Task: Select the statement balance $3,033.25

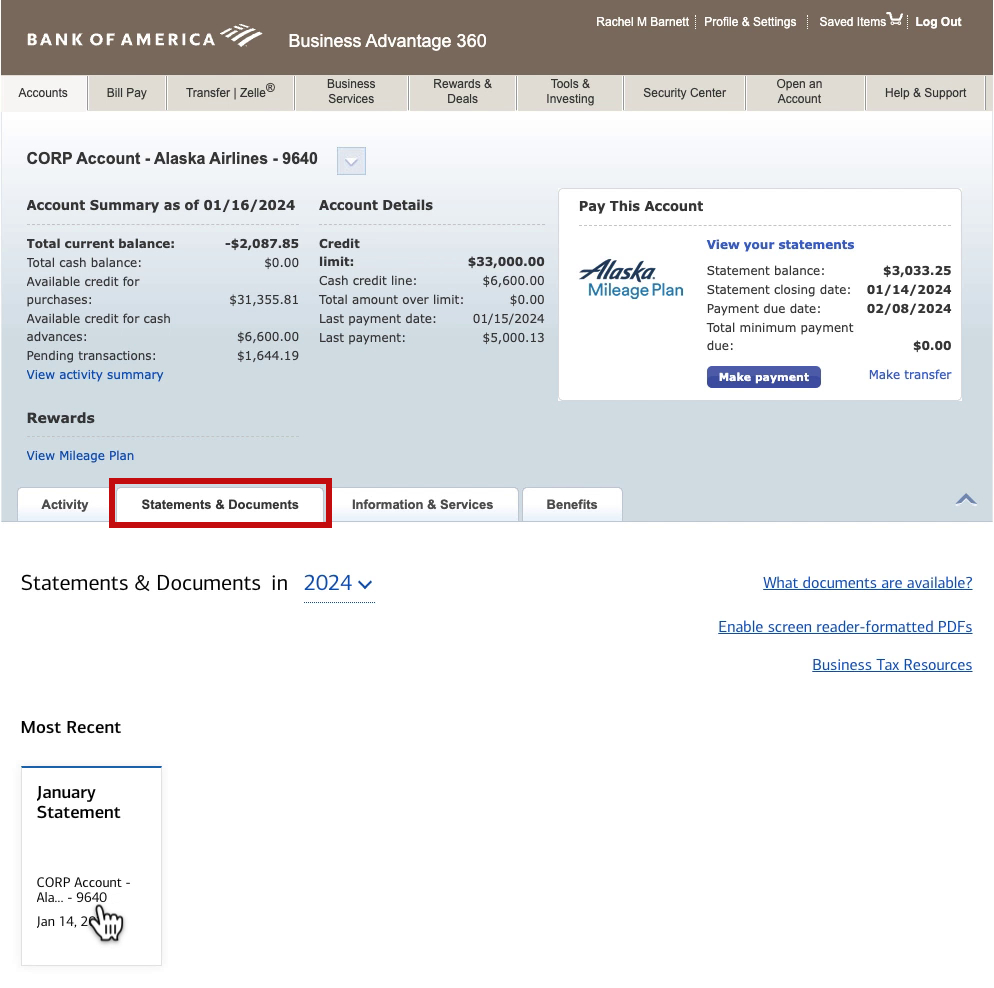Action: (x=917, y=271)
